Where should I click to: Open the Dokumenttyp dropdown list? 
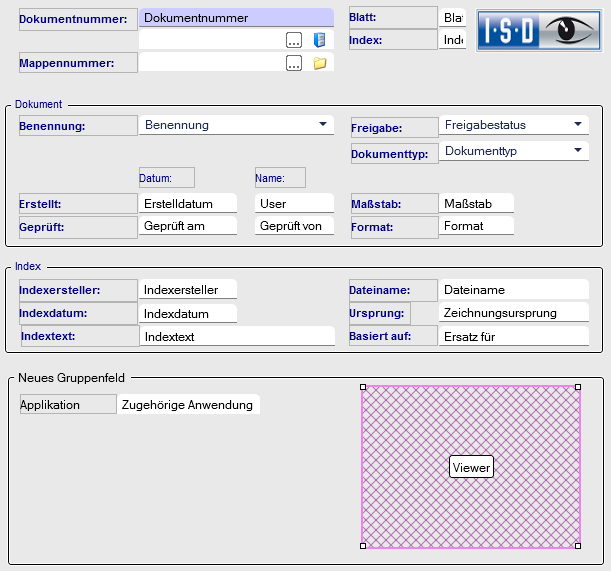pos(578,151)
